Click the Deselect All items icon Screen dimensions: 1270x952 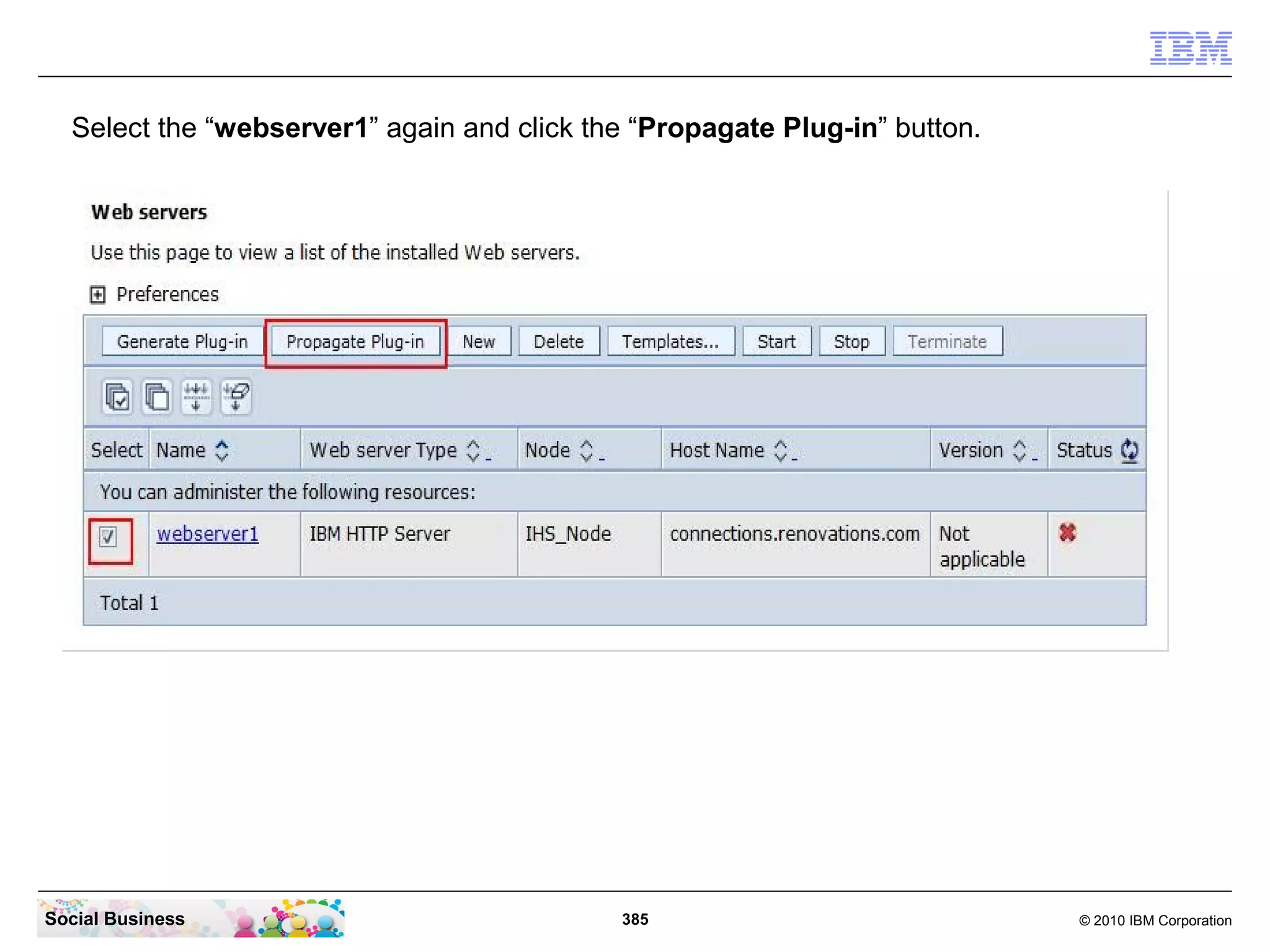pyautogui.click(x=157, y=397)
